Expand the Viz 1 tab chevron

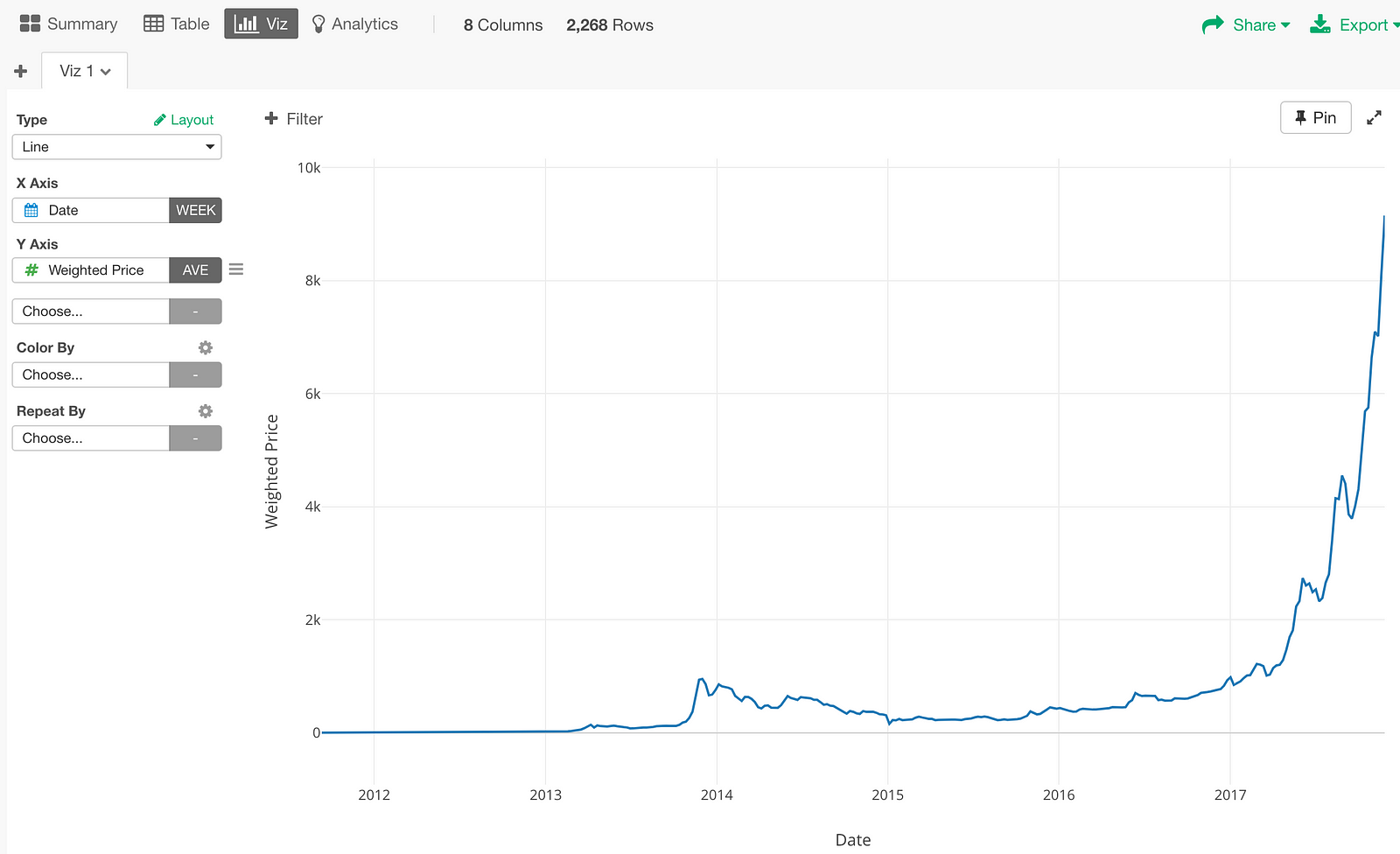coord(106,72)
